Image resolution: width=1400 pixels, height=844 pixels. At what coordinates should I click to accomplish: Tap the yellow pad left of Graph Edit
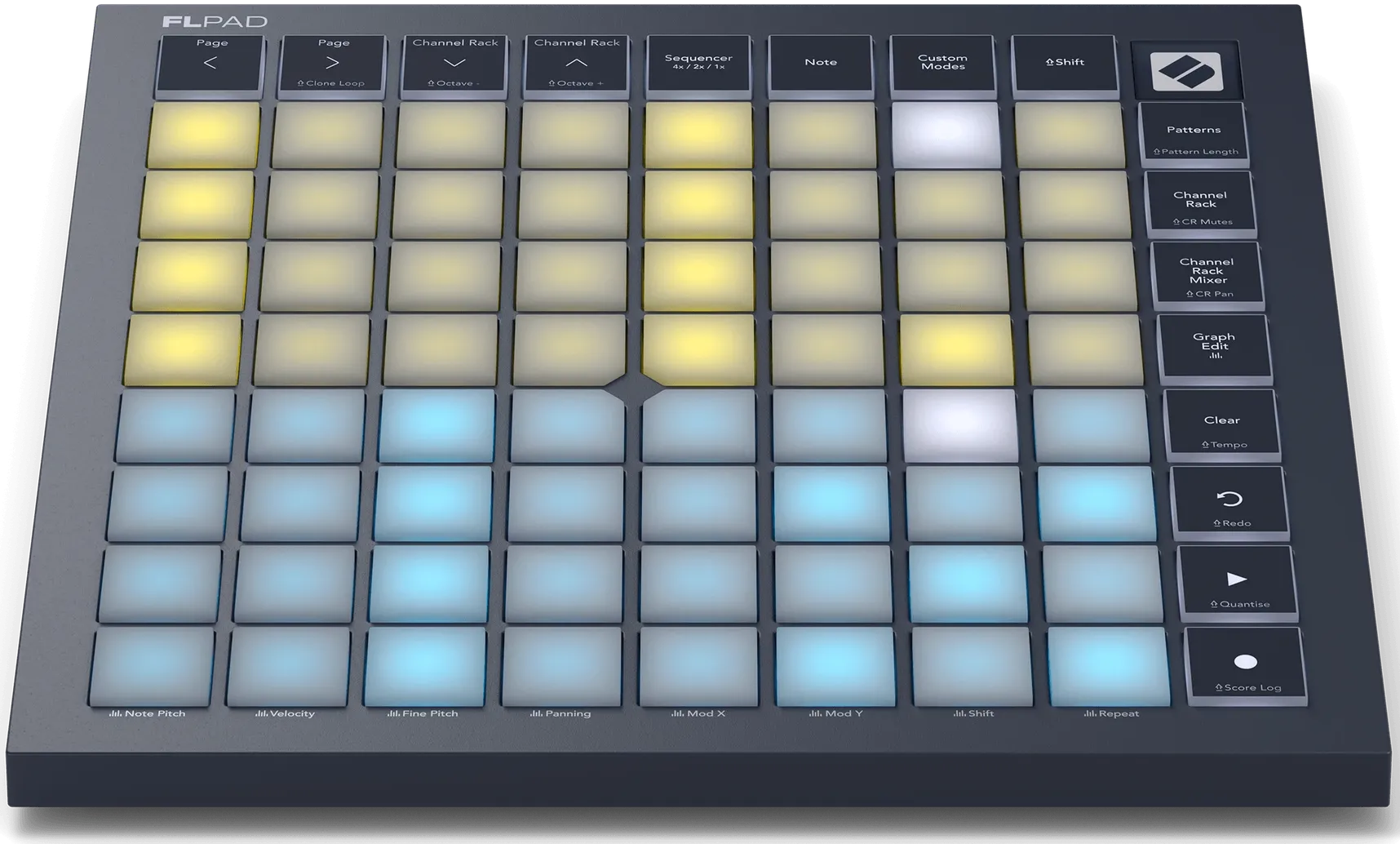pyautogui.click(x=1085, y=349)
